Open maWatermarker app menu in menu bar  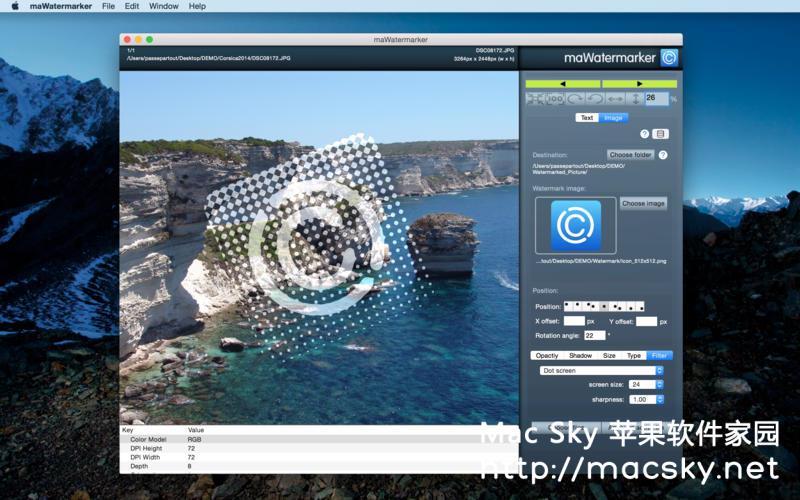[x=61, y=6]
